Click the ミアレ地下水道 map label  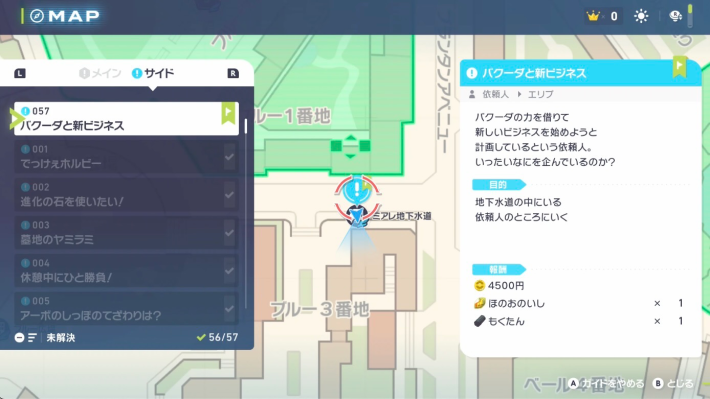401,216
